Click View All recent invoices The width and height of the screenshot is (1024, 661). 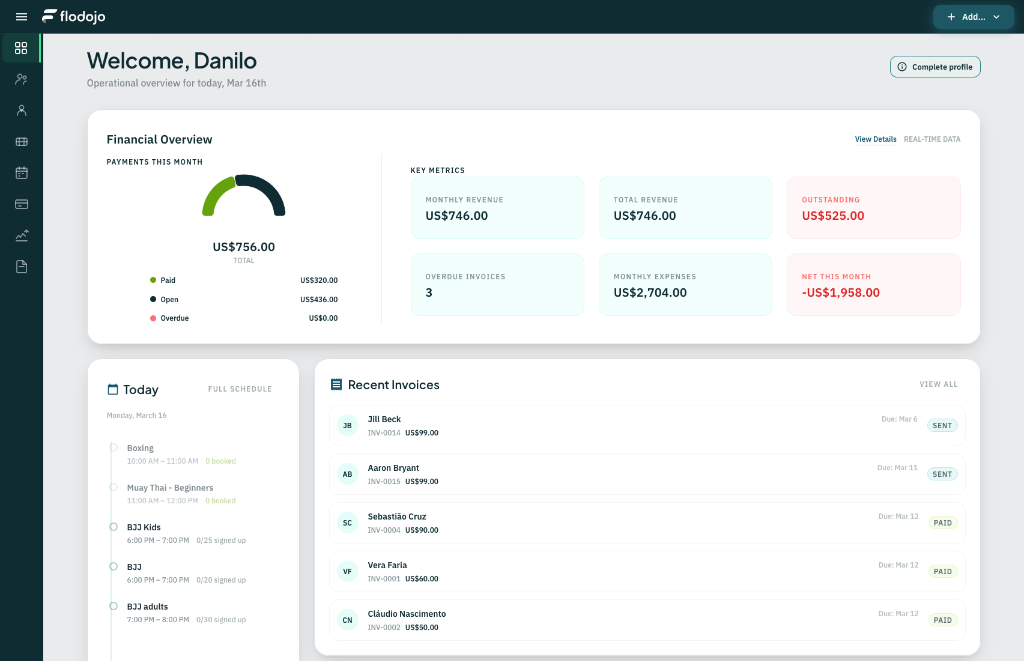(x=938, y=384)
